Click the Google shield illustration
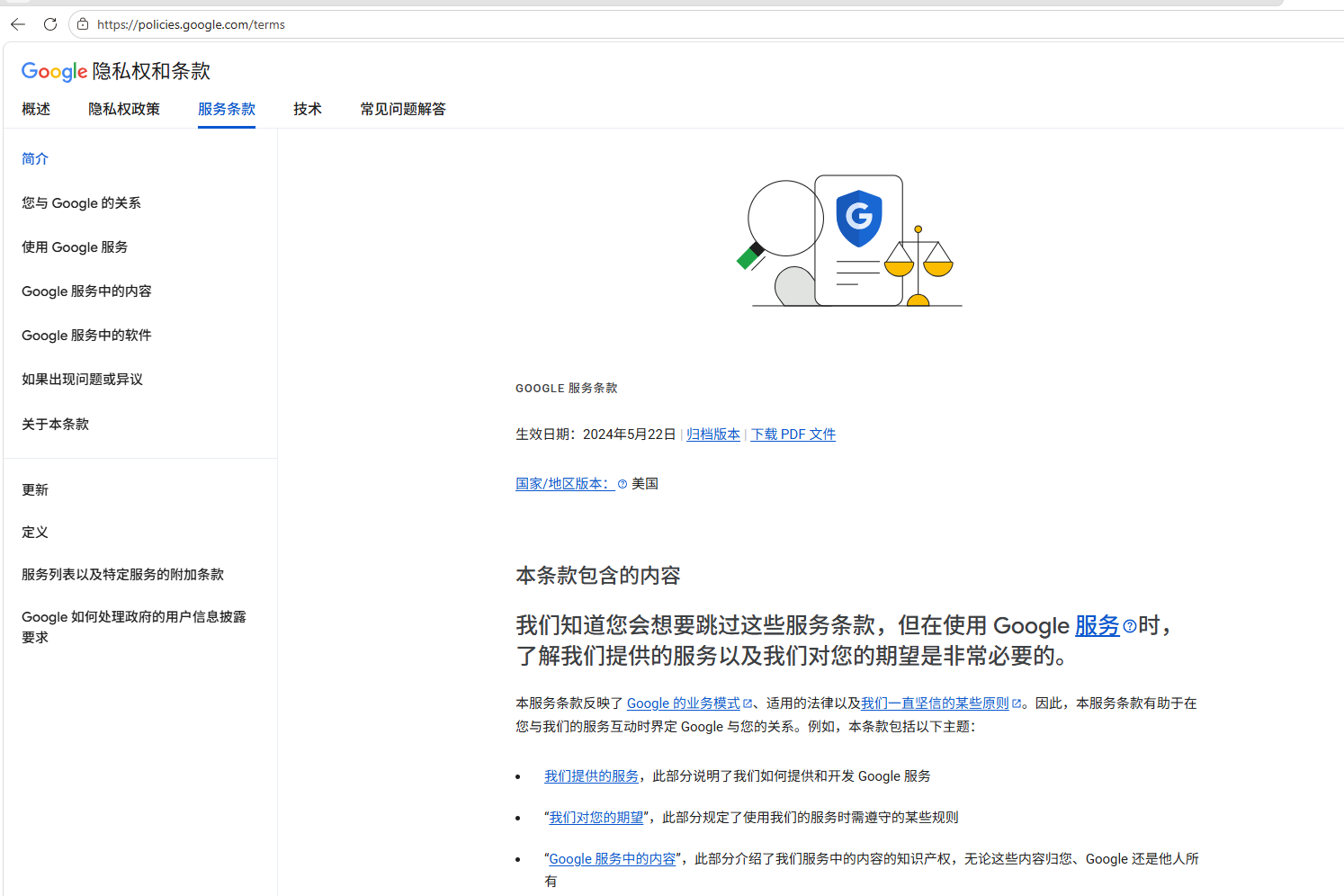Image resolution: width=1344 pixels, height=896 pixels. (858, 218)
